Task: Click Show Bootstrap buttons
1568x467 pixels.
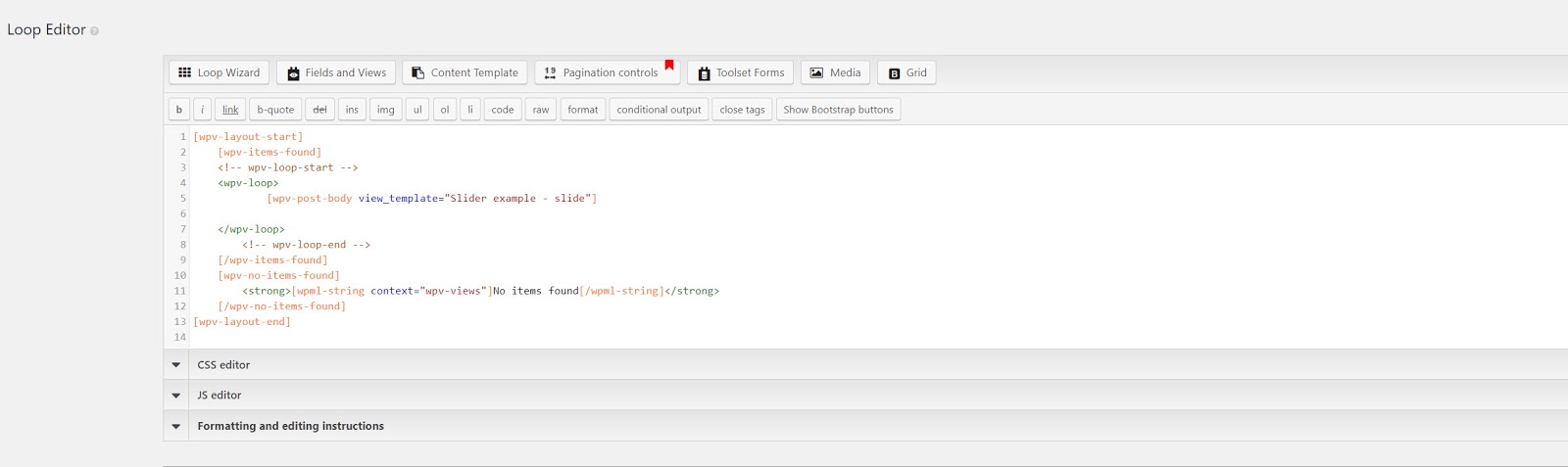Action: [x=838, y=110]
